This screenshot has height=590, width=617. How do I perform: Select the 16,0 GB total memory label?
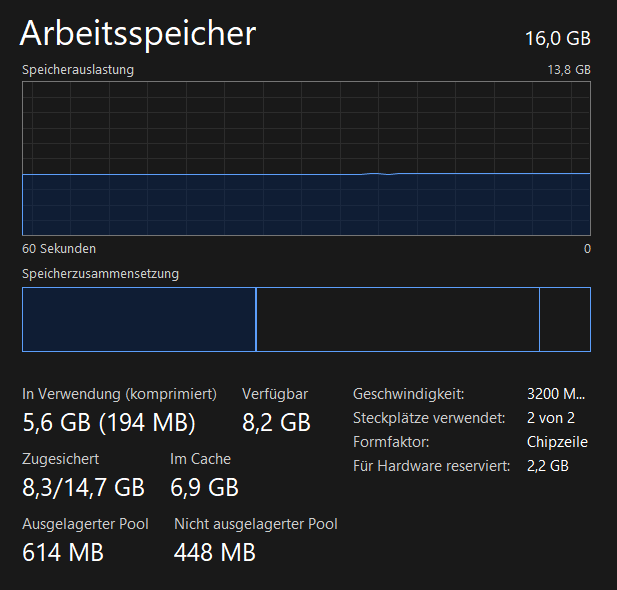557,39
